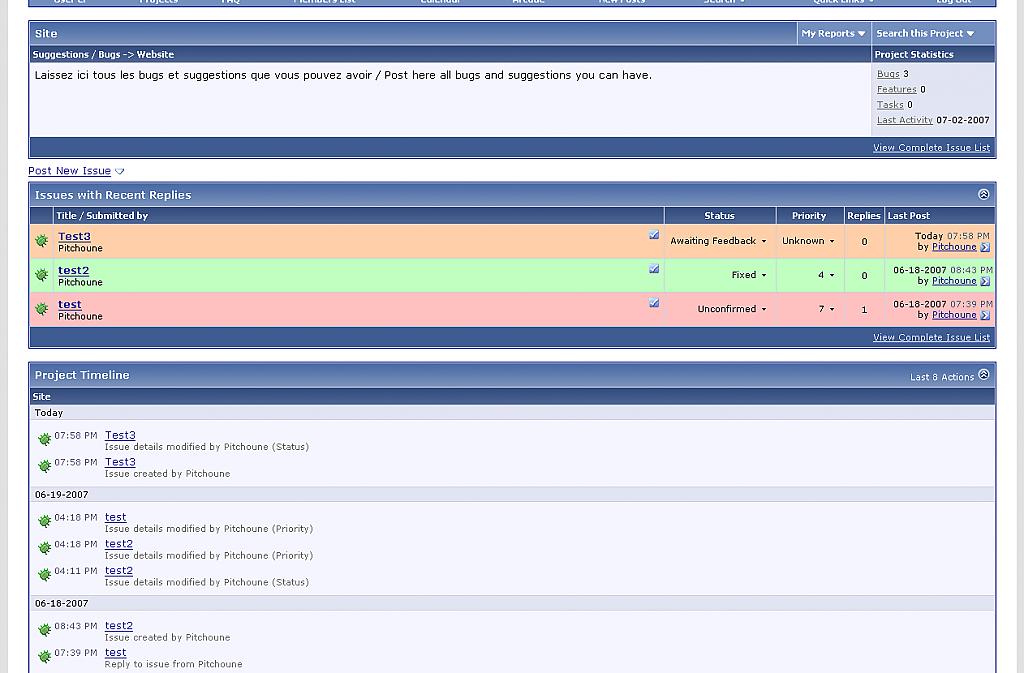
Task: Click the Post New Issue link
Action: (x=70, y=171)
